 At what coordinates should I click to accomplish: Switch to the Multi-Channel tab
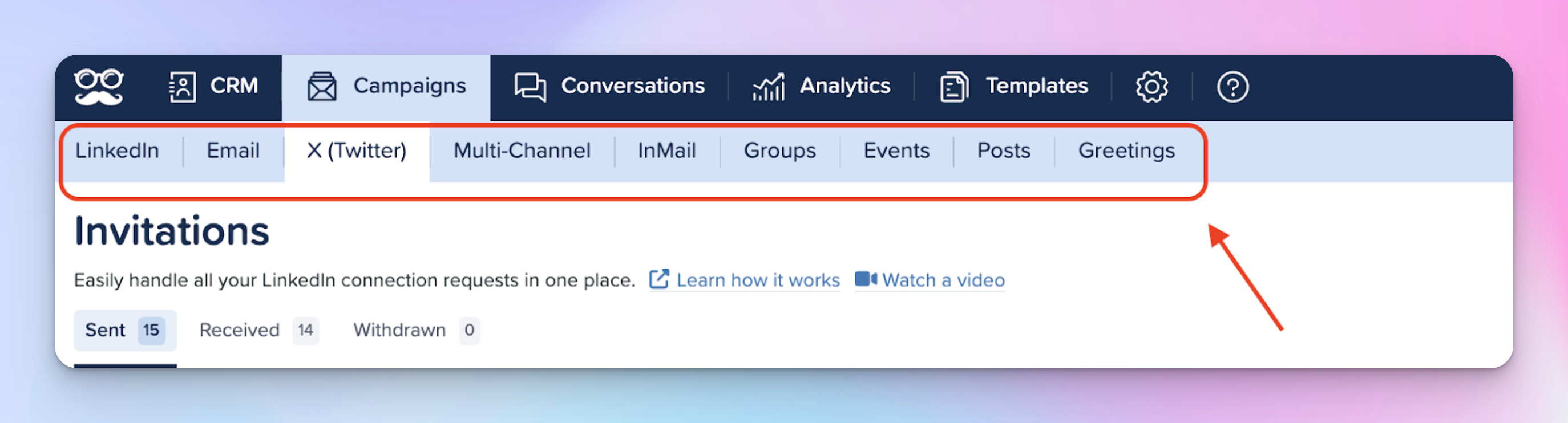(x=522, y=151)
